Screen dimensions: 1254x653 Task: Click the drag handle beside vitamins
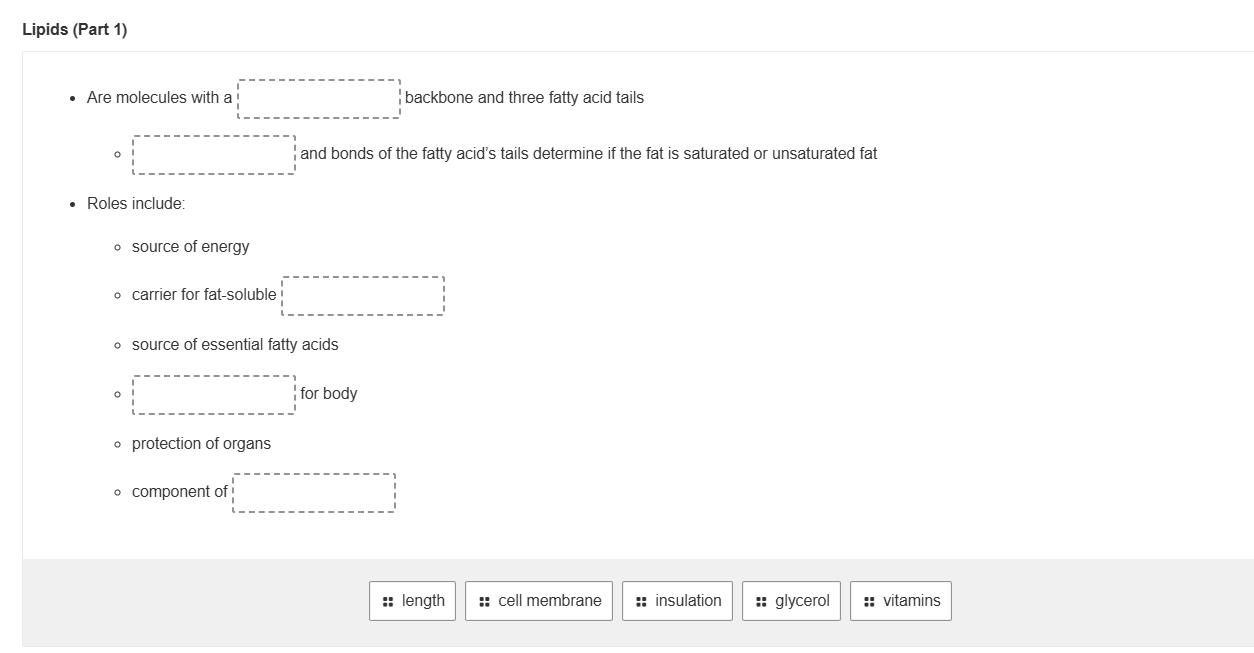click(x=869, y=601)
